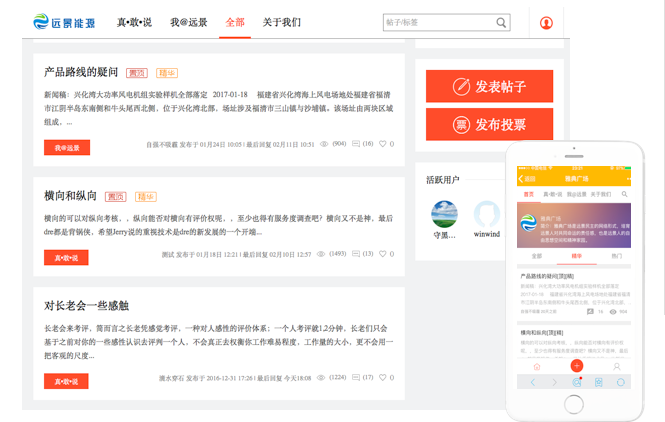This screenshot has height=422, width=665.
Task: Tap the browser back chevron in phone toolbar
Action: tap(533, 382)
